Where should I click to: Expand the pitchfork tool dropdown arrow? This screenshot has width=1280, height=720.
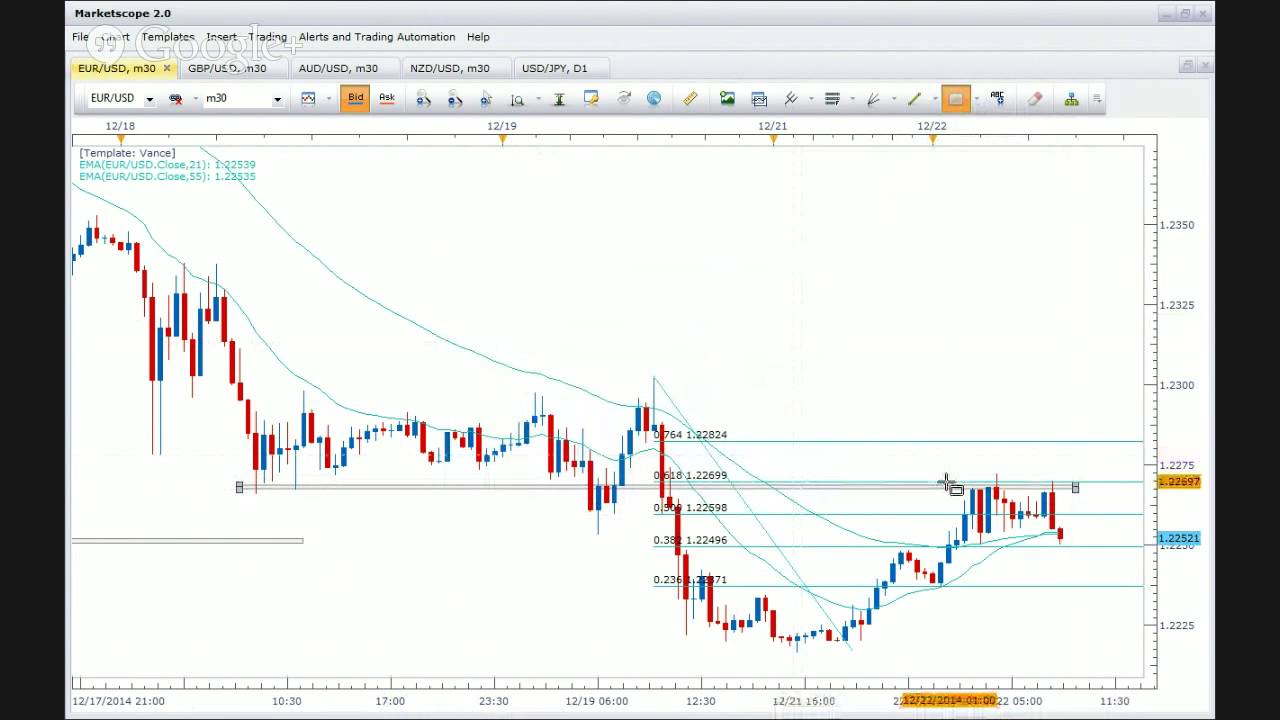click(811, 98)
